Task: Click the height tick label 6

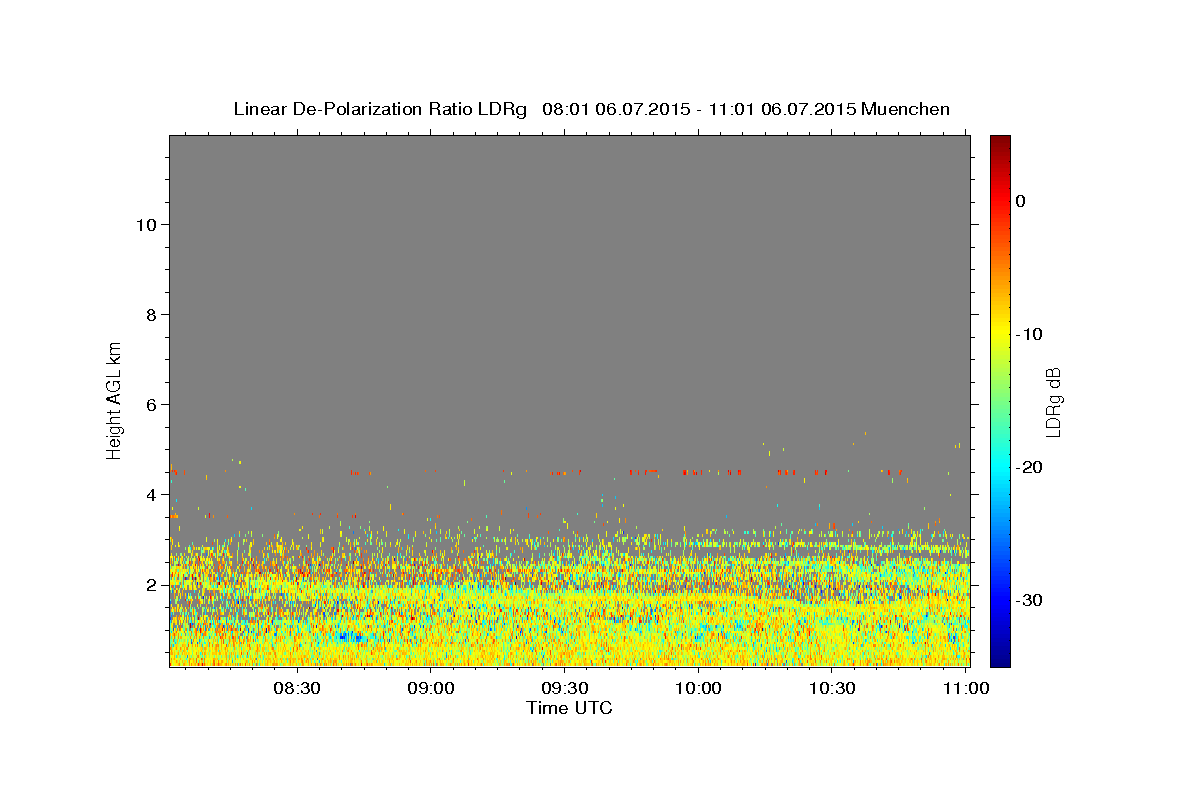Action: pyautogui.click(x=152, y=404)
